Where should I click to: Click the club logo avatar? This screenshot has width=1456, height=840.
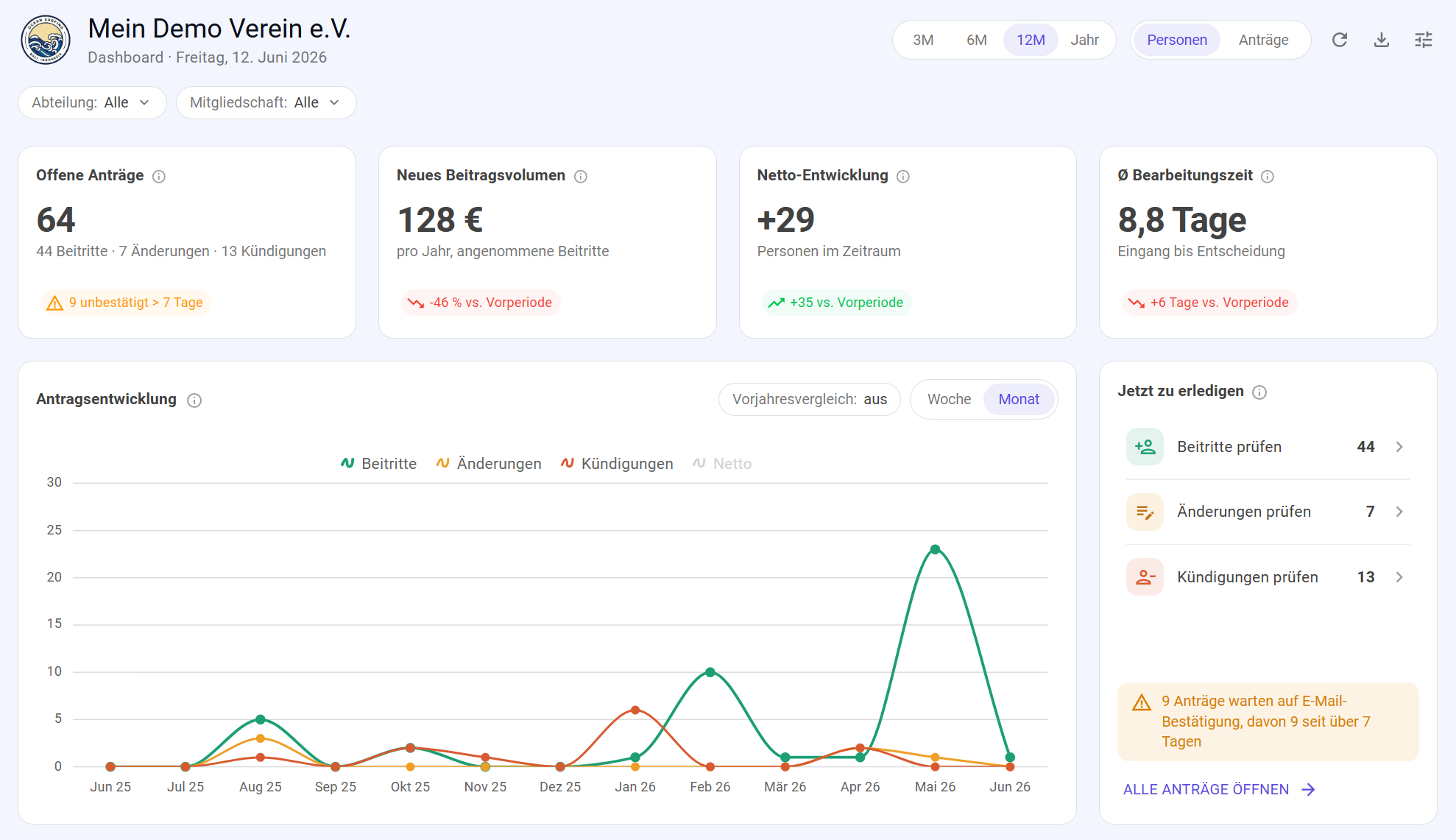pos(46,40)
